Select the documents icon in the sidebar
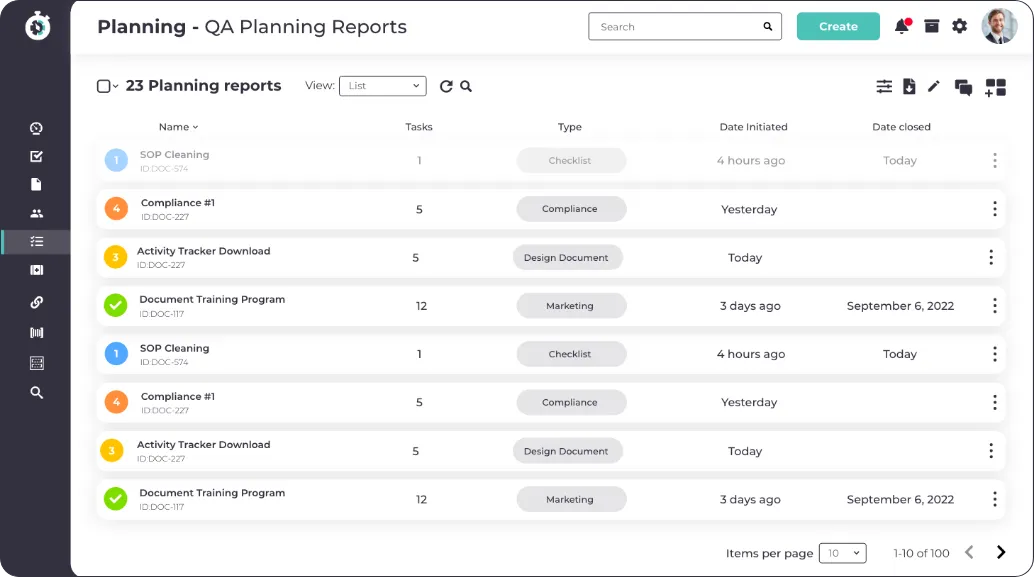The height and width of the screenshot is (577, 1034). pos(36,184)
